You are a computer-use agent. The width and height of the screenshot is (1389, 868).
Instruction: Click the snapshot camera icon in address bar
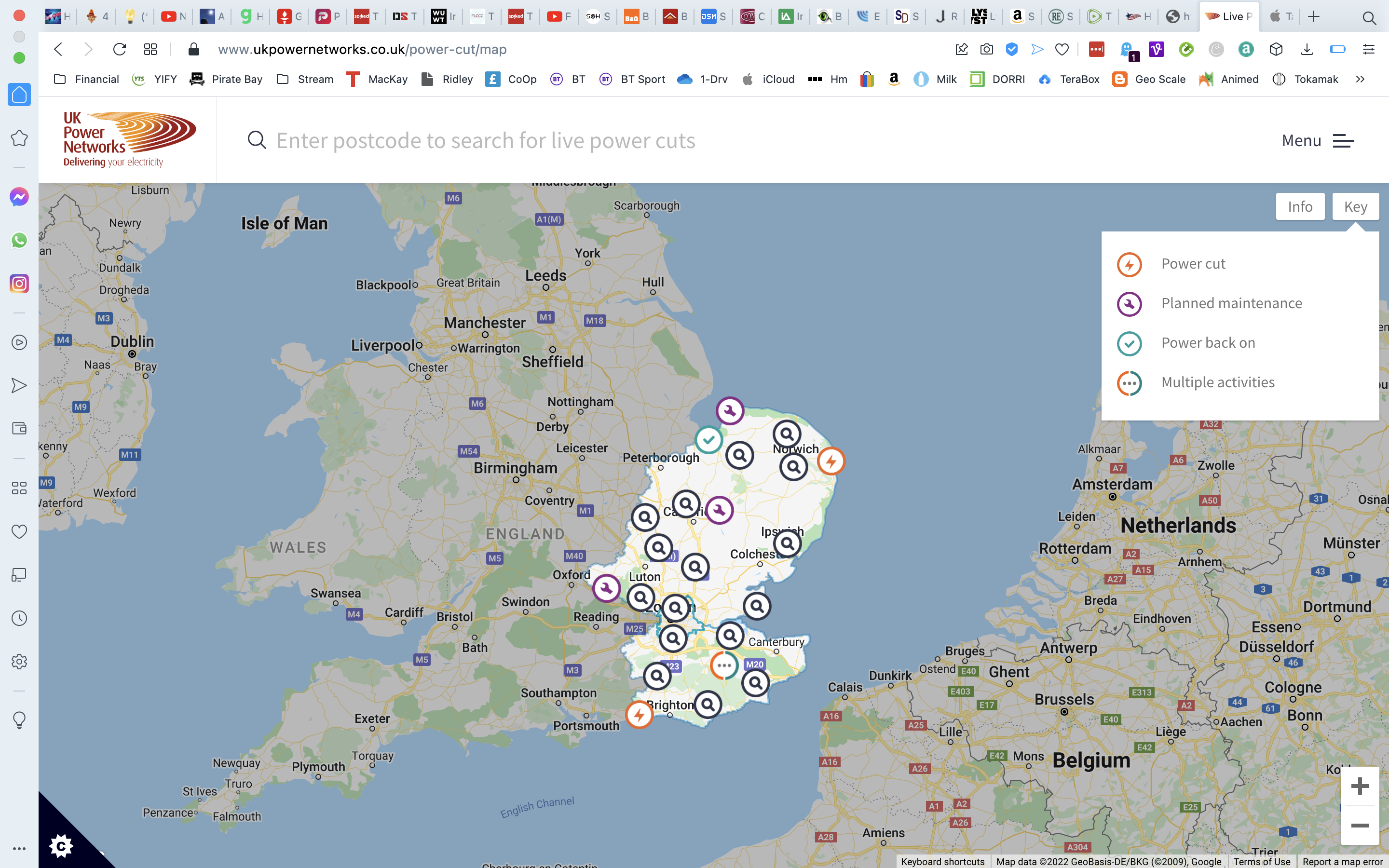click(987, 49)
